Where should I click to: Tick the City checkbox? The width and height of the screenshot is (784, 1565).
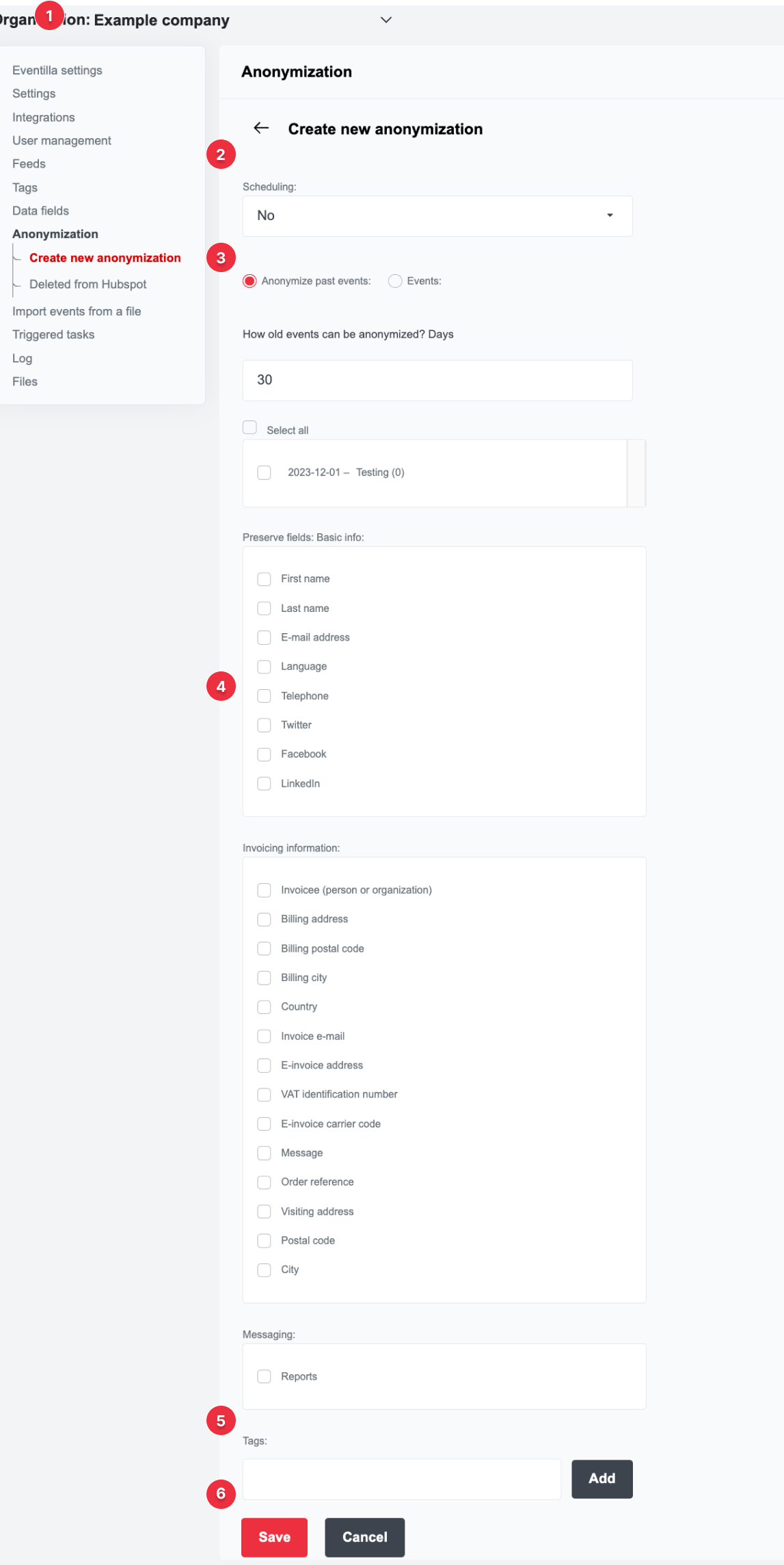click(x=265, y=1270)
